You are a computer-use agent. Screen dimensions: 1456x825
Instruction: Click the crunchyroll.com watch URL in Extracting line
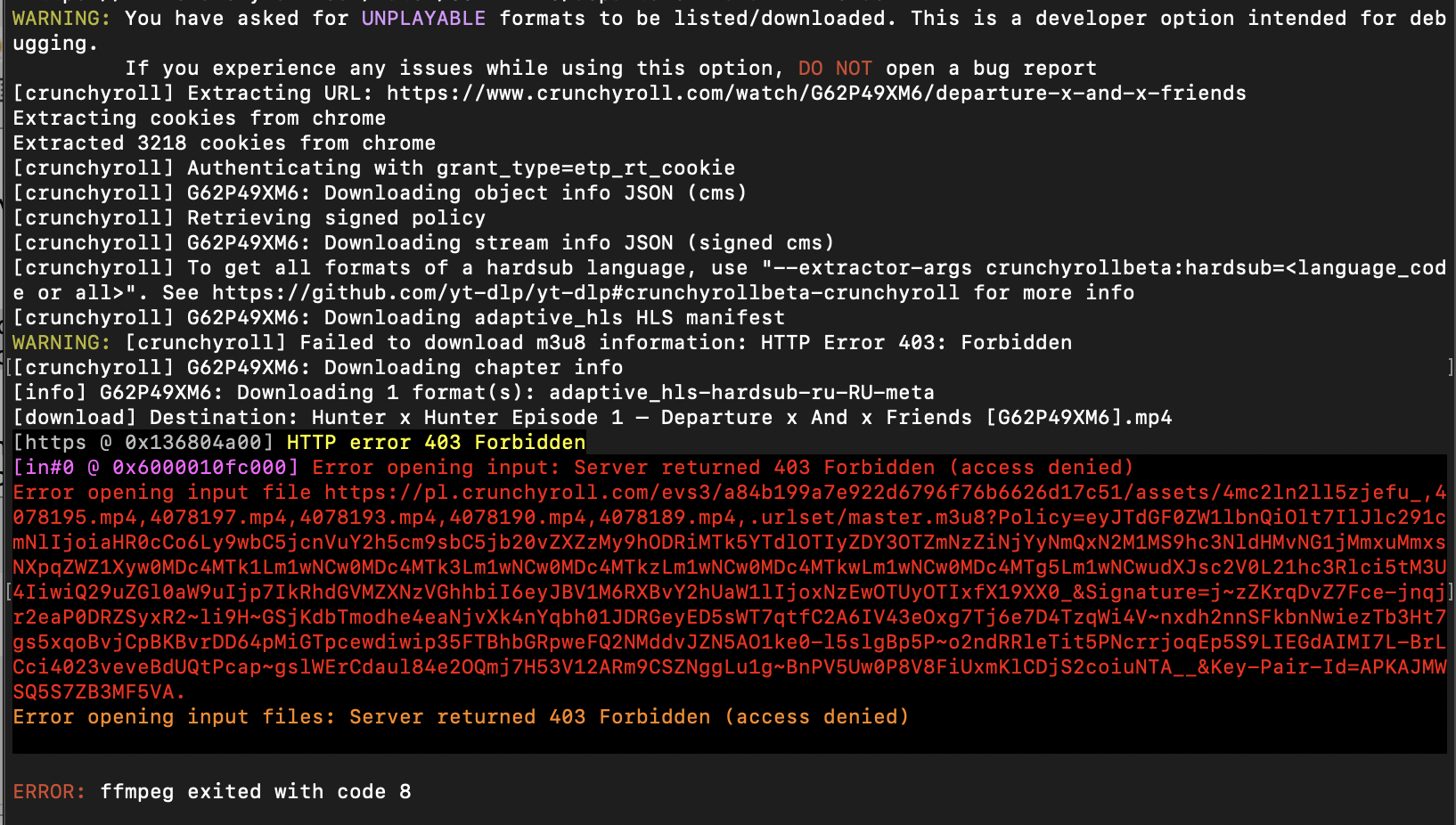click(816, 93)
